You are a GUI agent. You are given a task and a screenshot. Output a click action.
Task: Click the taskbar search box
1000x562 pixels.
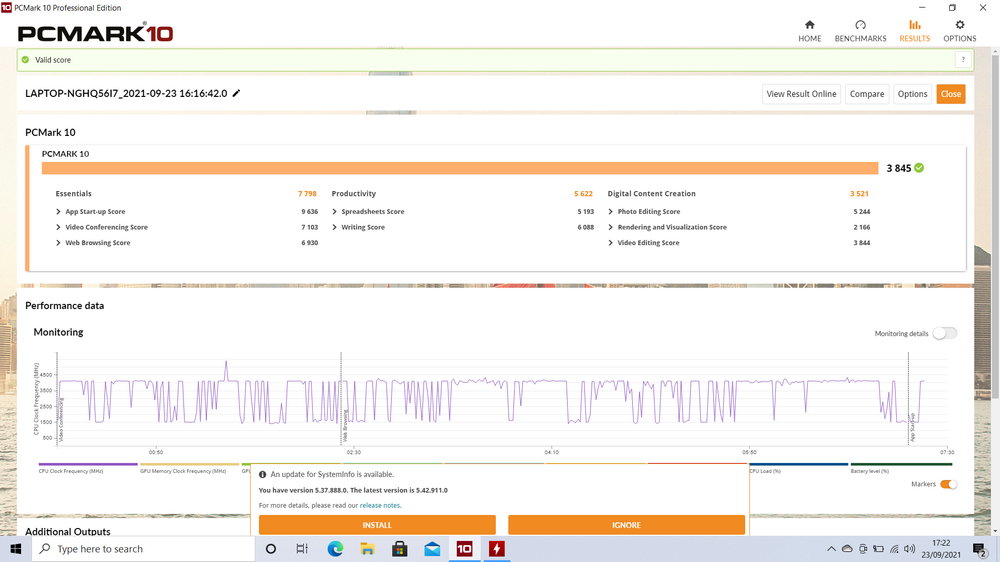point(143,549)
